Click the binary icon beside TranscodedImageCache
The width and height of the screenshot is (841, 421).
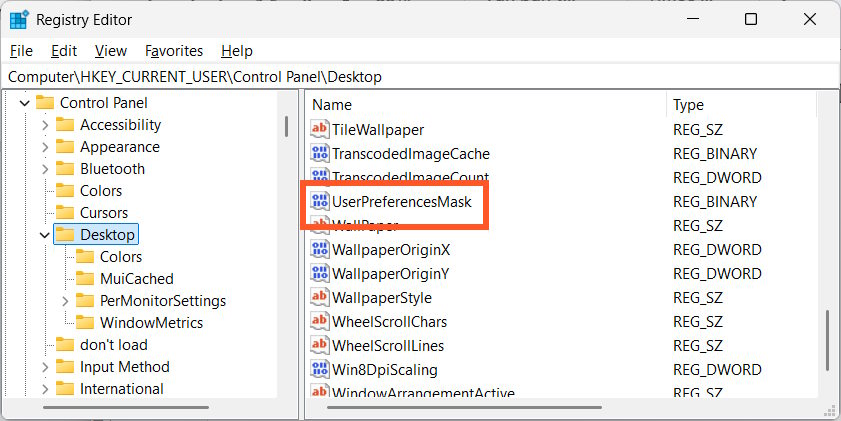[x=320, y=154]
